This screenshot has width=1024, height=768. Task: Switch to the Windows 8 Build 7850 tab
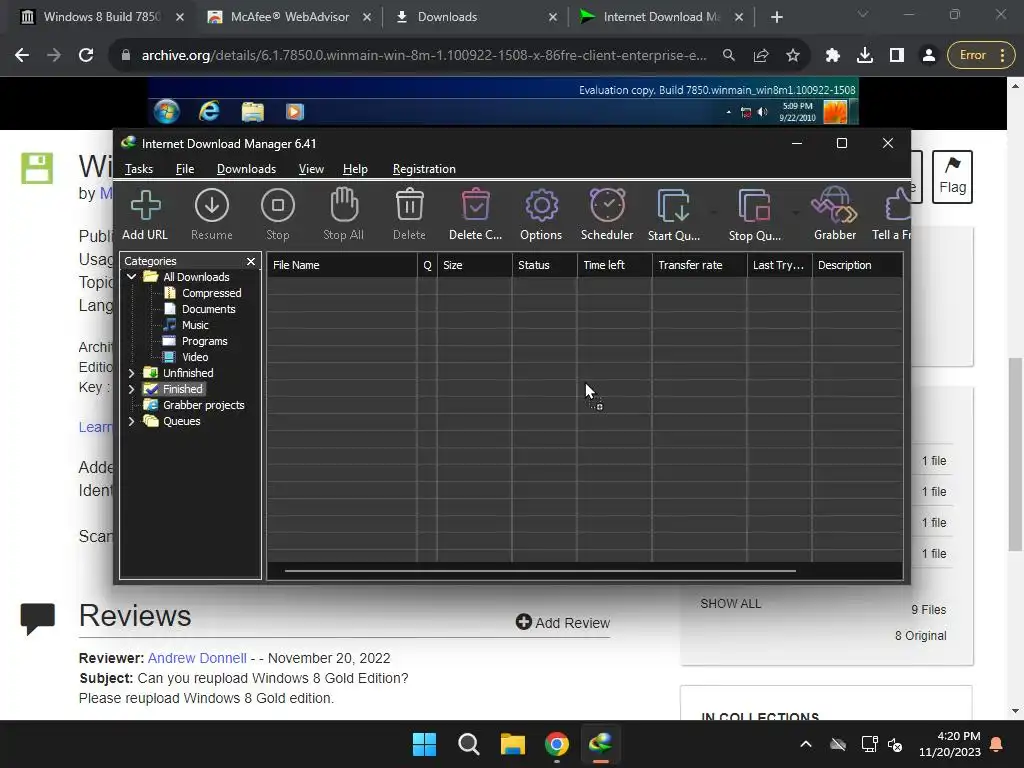click(x=101, y=17)
